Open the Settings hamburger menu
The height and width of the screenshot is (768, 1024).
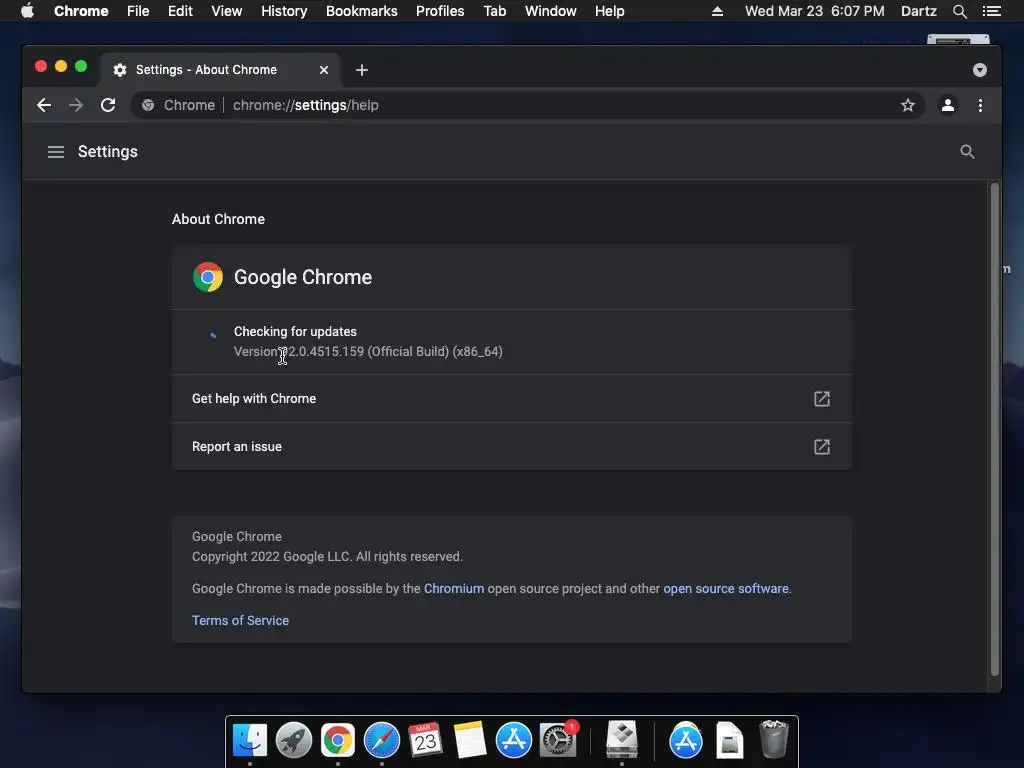[56, 152]
